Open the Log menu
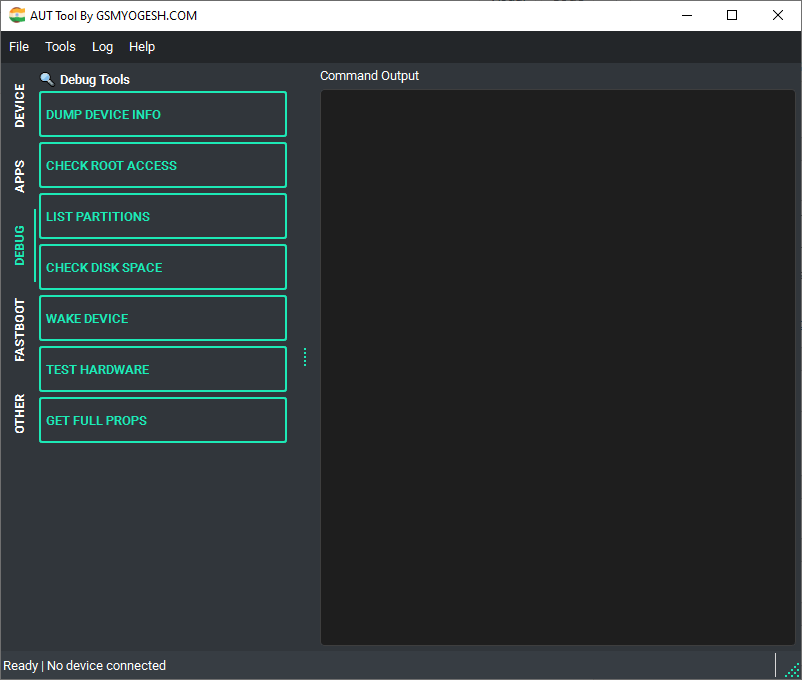 click(102, 47)
